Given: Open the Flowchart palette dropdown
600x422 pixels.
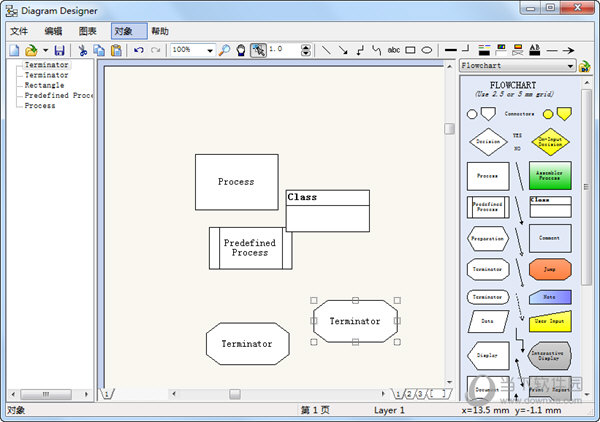Looking at the screenshot, I should pos(570,66).
